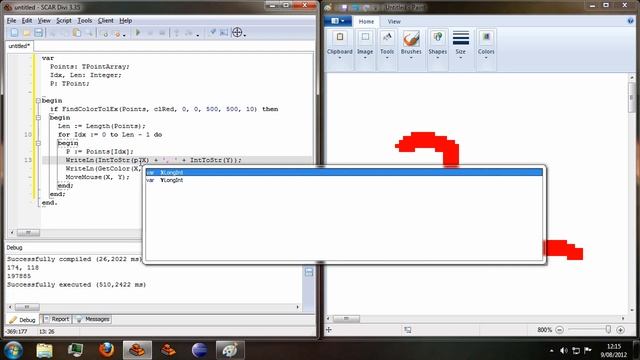Open Firefox from the taskbar

[107, 350]
